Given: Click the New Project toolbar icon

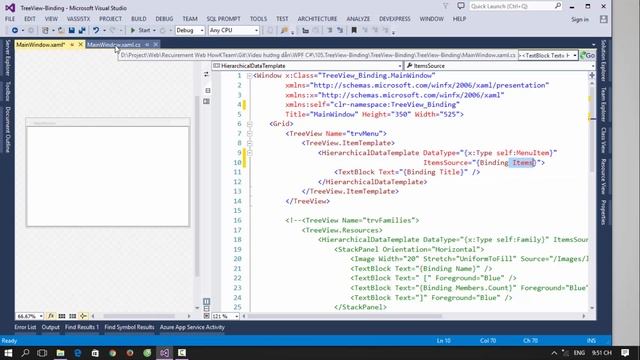Looking at the screenshot, I should (x=45, y=30).
